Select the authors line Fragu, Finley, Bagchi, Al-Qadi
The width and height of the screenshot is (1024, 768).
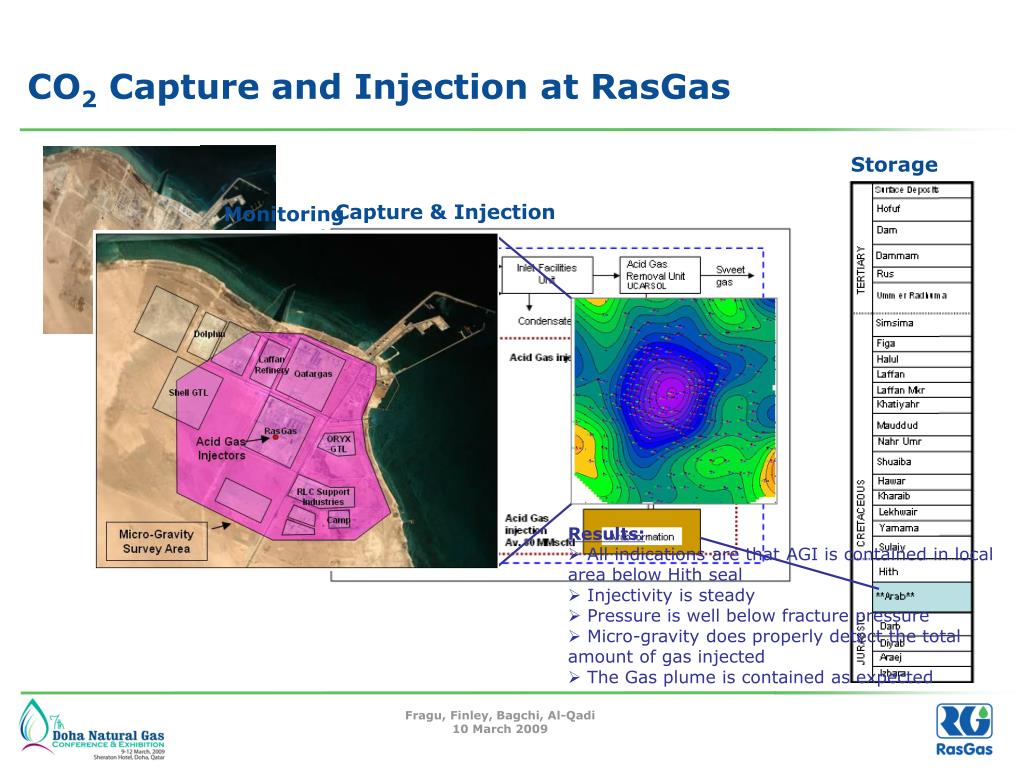[x=500, y=715]
